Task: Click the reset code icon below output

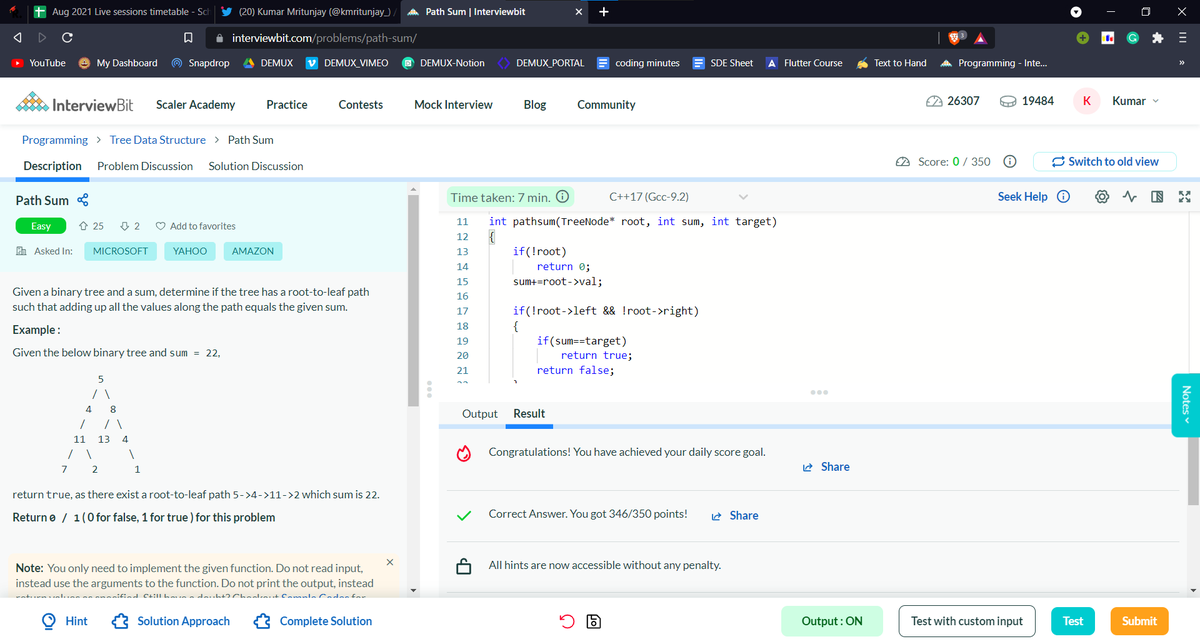Action: click(x=566, y=621)
